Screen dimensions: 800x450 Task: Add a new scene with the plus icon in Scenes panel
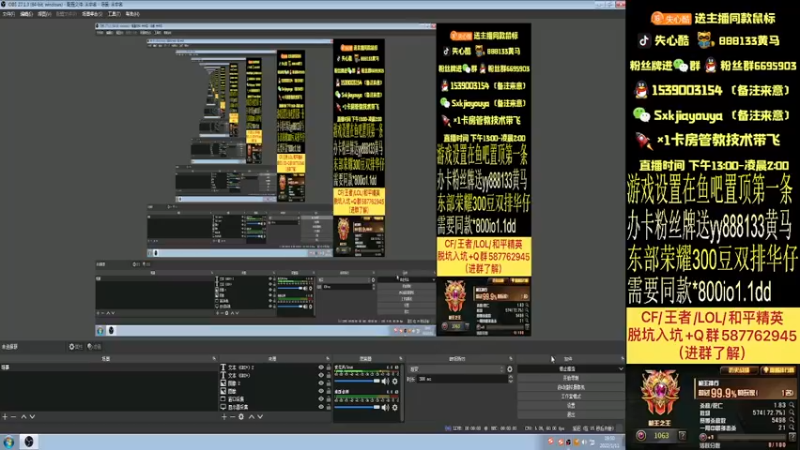tap(5, 417)
